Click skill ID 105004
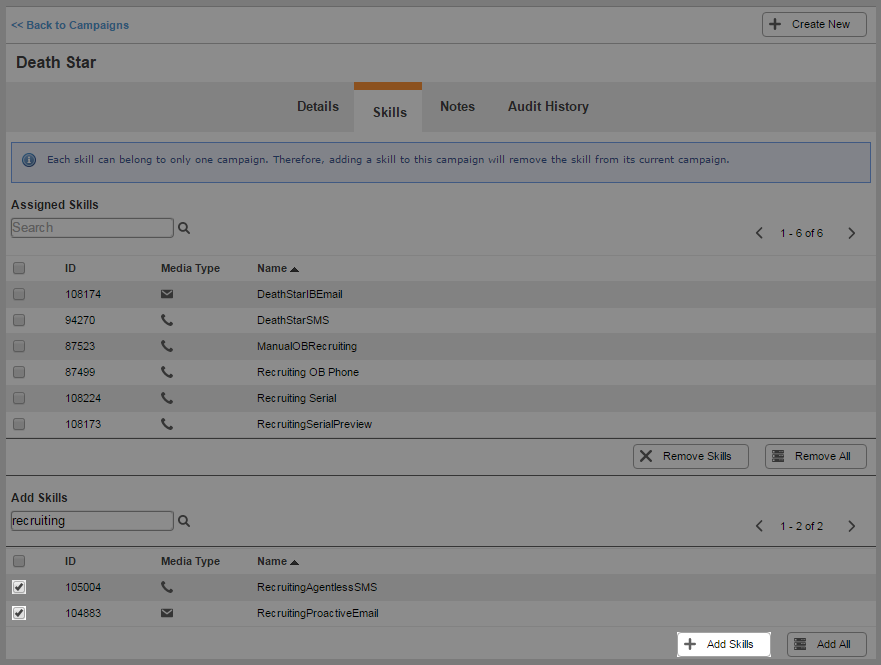881x665 pixels. 83,587
